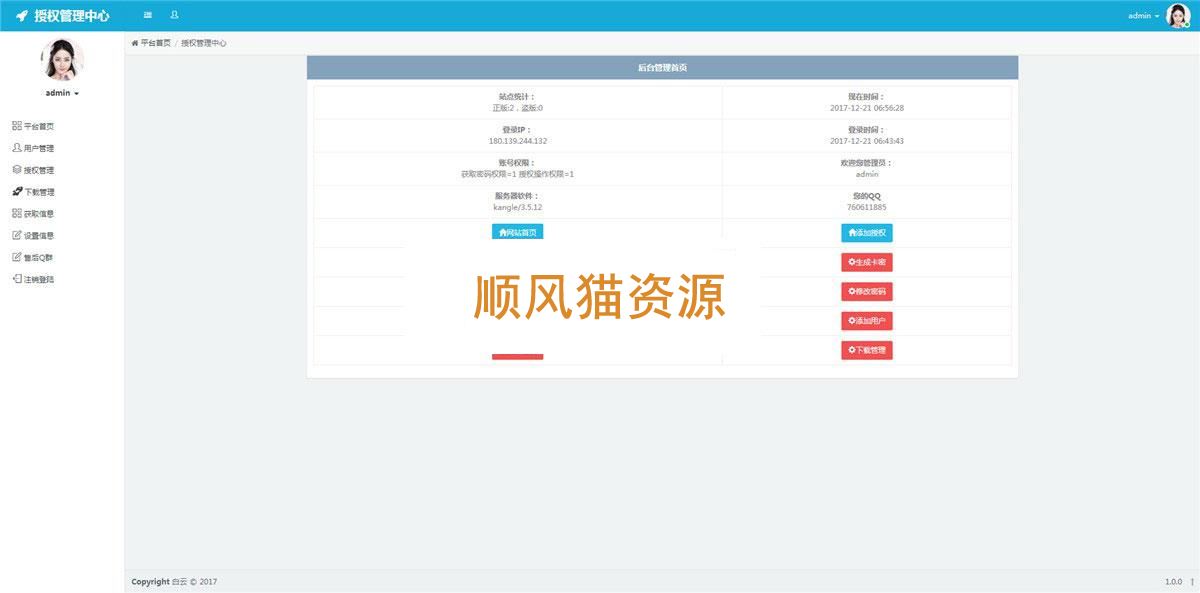Click the login time 2017-12-21 06:43:43
The height and width of the screenshot is (593, 1200).
click(x=867, y=141)
